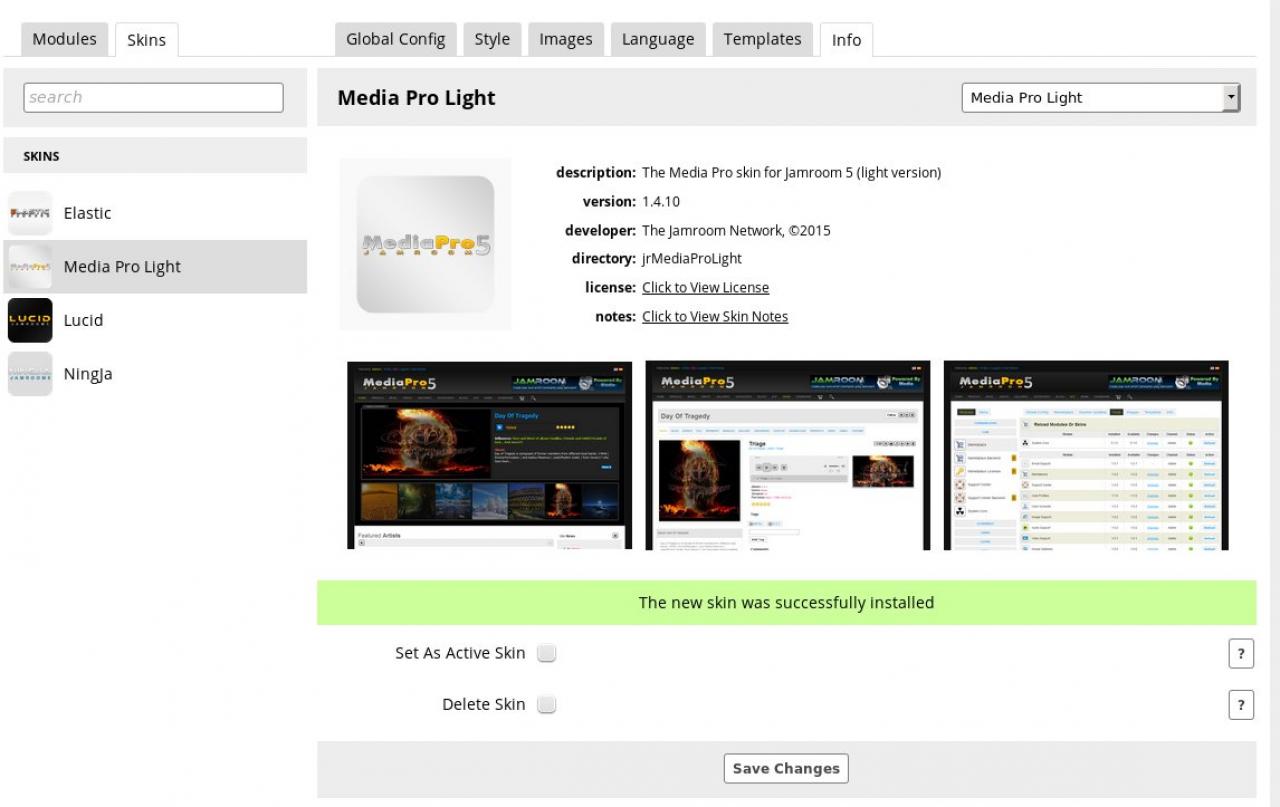Click the Save Changes button
The width and height of the screenshot is (1280, 807).
(x=786, y=768)
